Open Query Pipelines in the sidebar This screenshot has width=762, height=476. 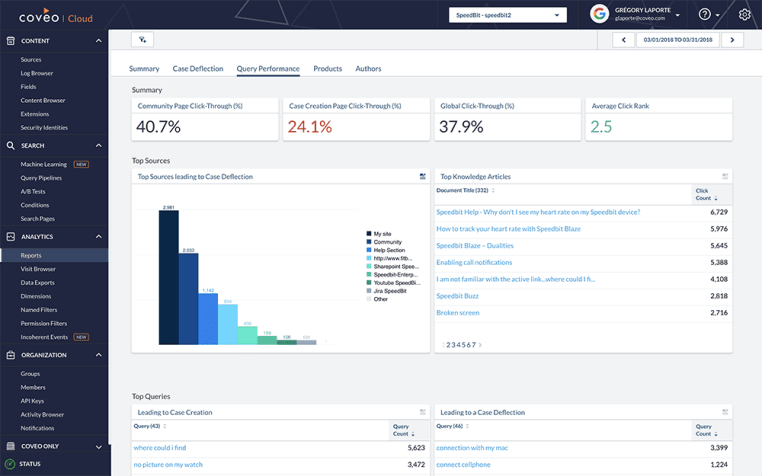point(41,178)
